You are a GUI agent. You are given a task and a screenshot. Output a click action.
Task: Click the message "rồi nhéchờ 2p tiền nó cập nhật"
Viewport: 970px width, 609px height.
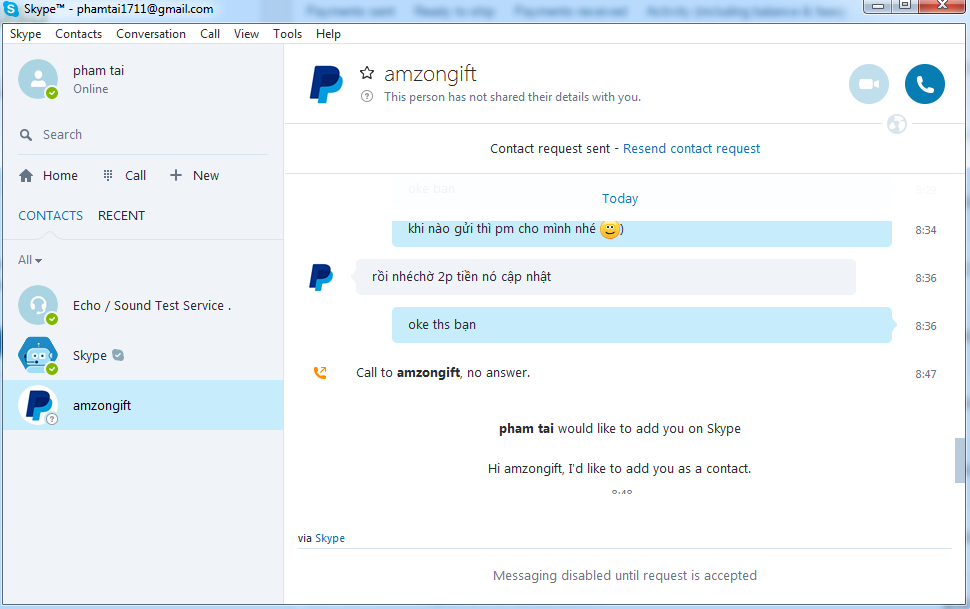tap(606, 277)
